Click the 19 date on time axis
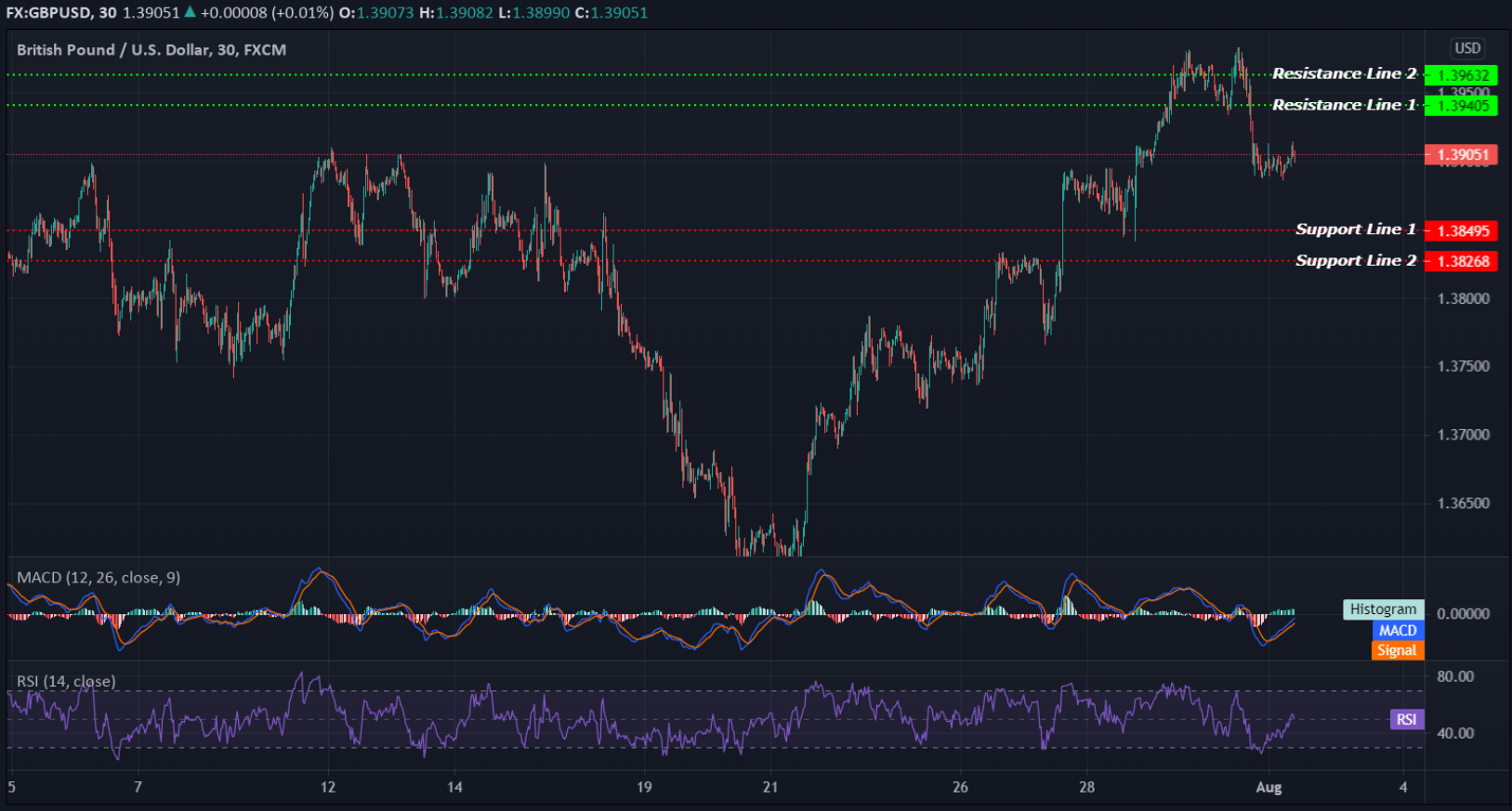 tap(644, 787)
